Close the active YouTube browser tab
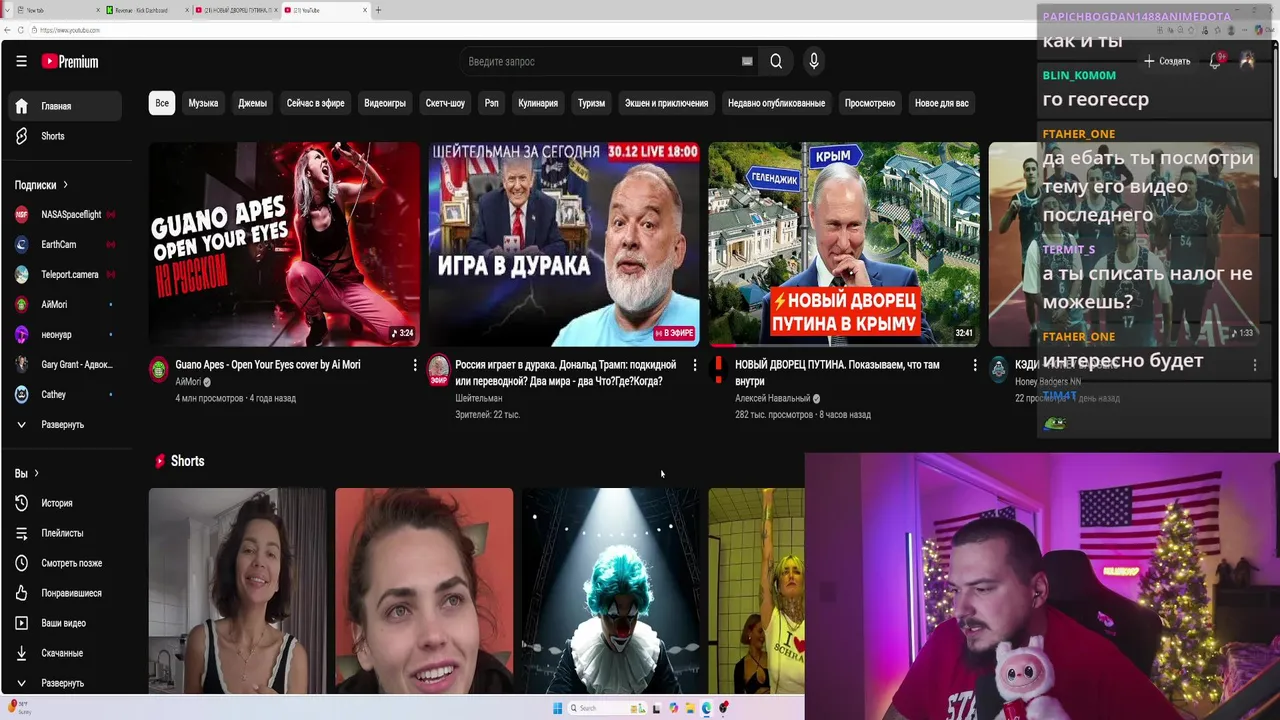The image size is (1280, 720). pyautogui.click(x=365, y=10)
